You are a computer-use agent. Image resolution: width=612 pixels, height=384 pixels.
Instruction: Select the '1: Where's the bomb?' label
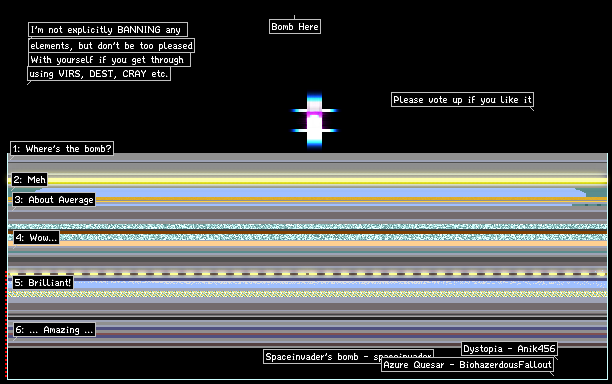click(x=62, y=148)
